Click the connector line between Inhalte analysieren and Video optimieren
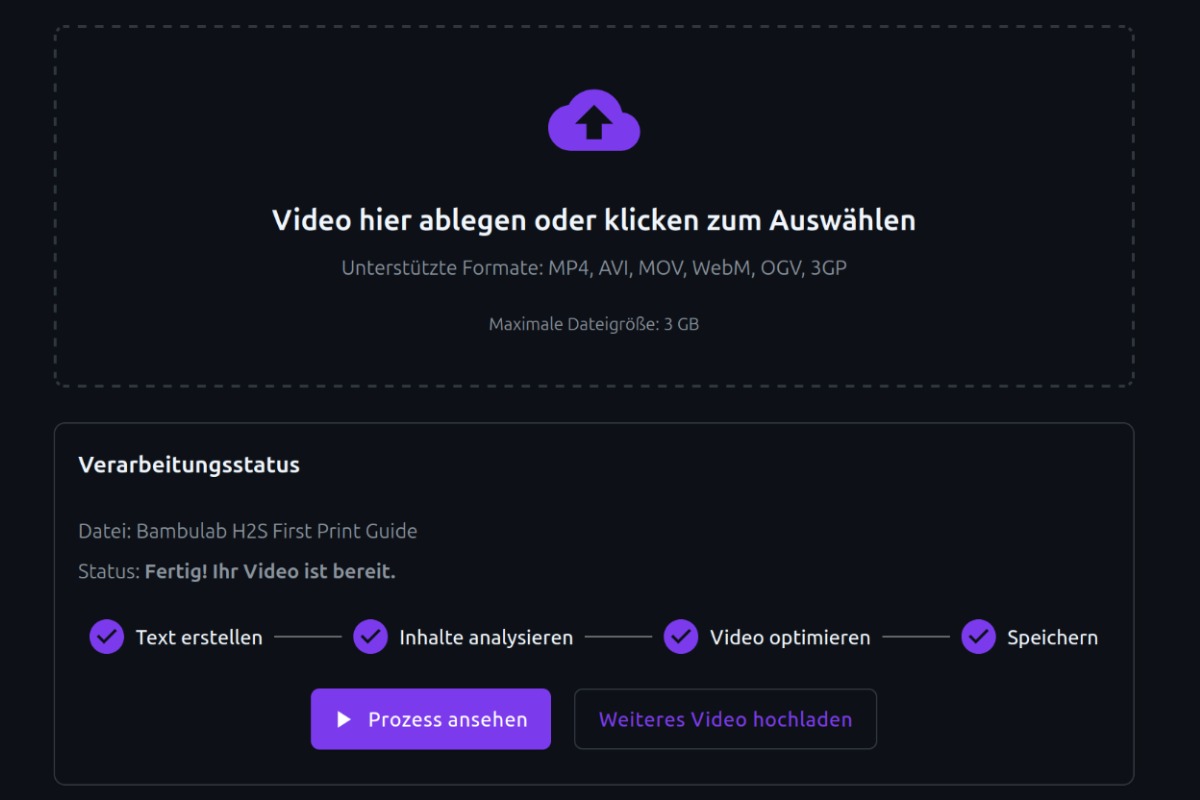Screen dimensions: 1200x800 coord(620,637)
